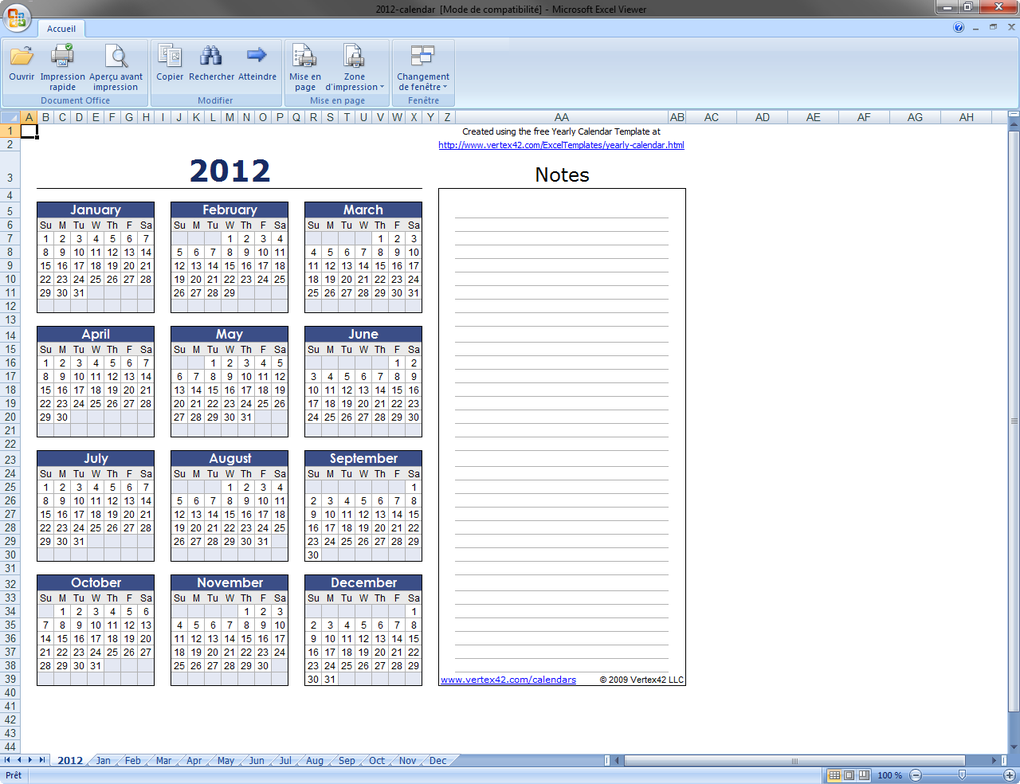
Task: Switch to the Jun sheet tab
Action: point(257,761)
